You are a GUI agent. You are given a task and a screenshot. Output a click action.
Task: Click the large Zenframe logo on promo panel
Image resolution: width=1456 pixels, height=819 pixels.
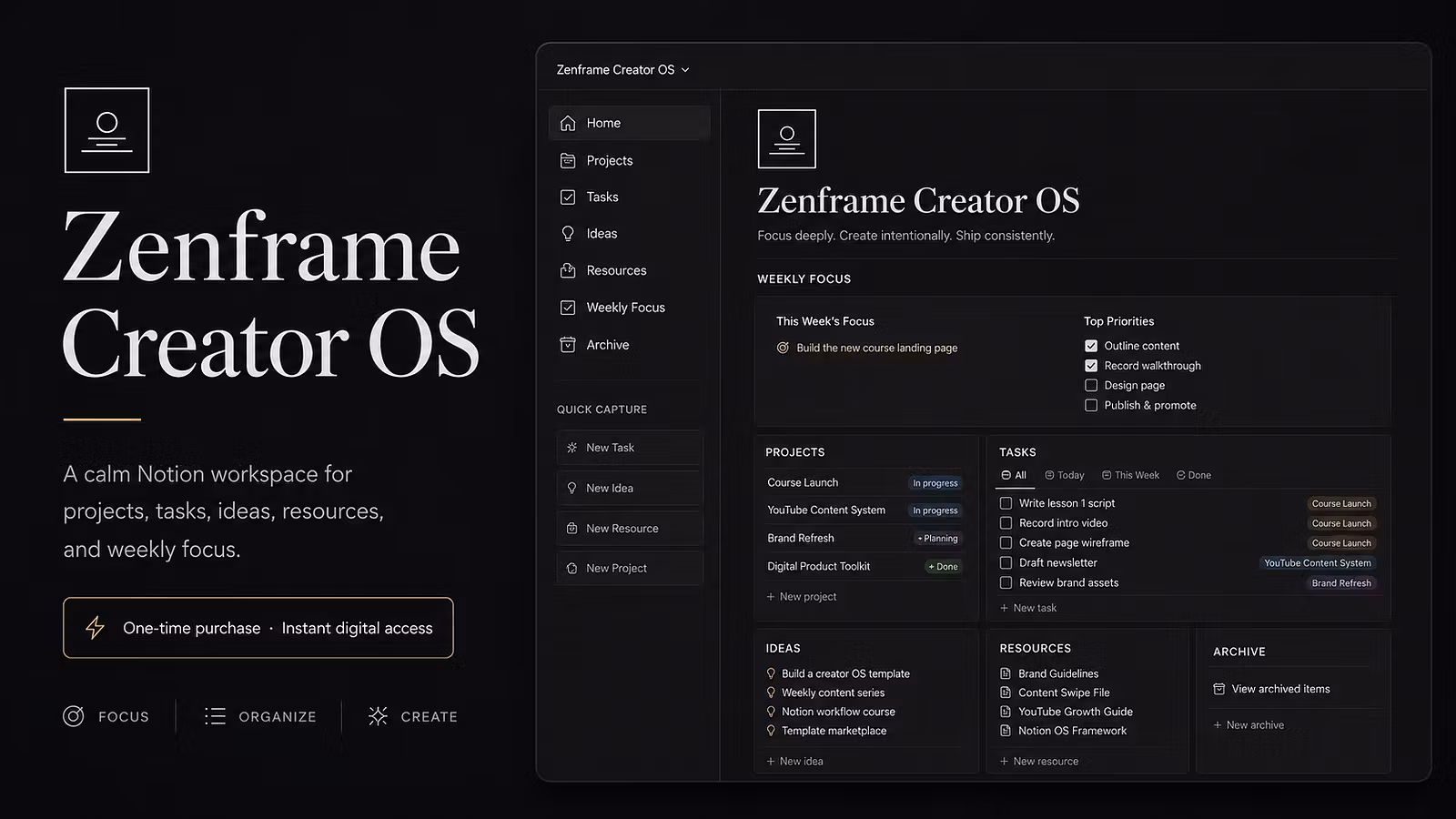coord(106,130)
